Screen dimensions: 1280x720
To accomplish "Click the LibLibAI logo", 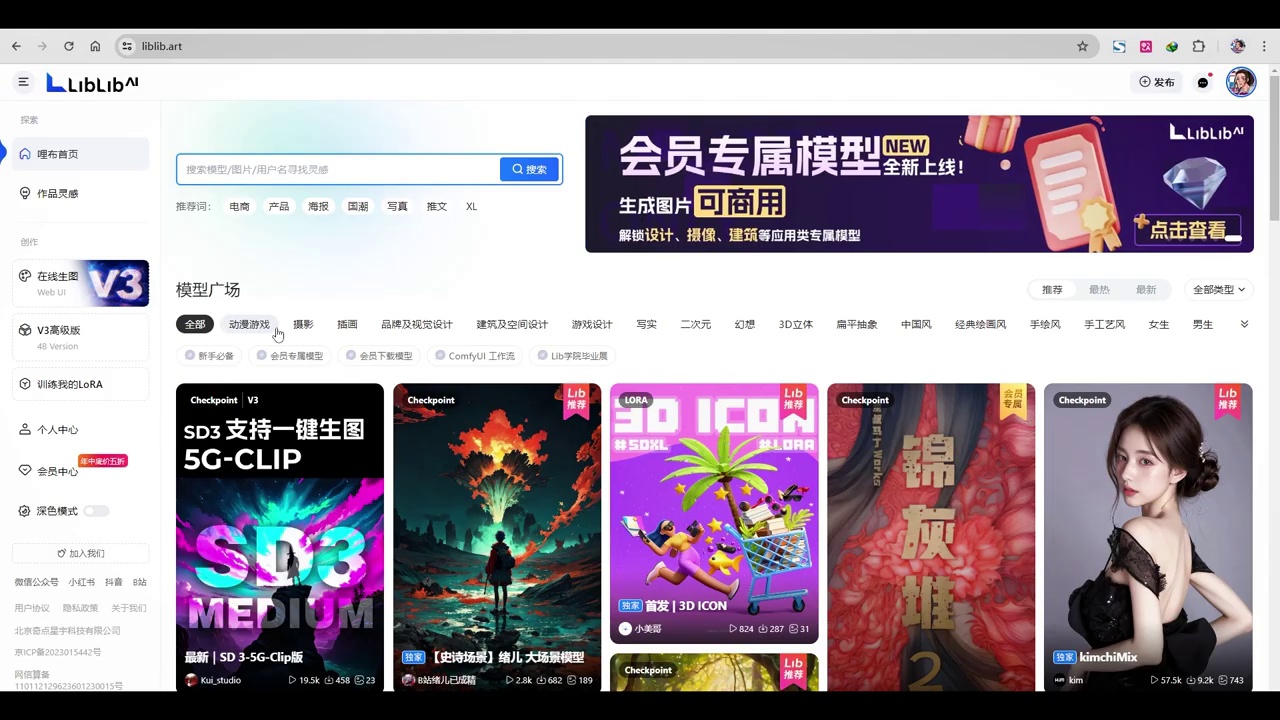I will (92, 83).
